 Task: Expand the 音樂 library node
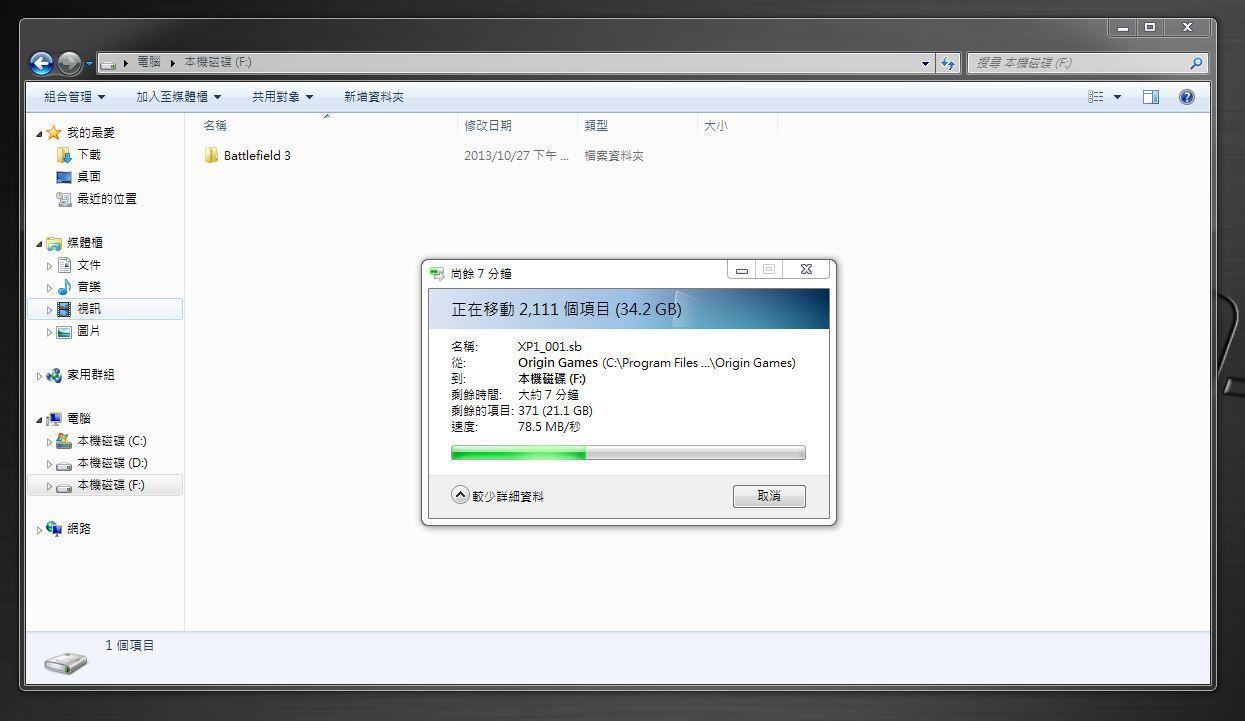49,288
